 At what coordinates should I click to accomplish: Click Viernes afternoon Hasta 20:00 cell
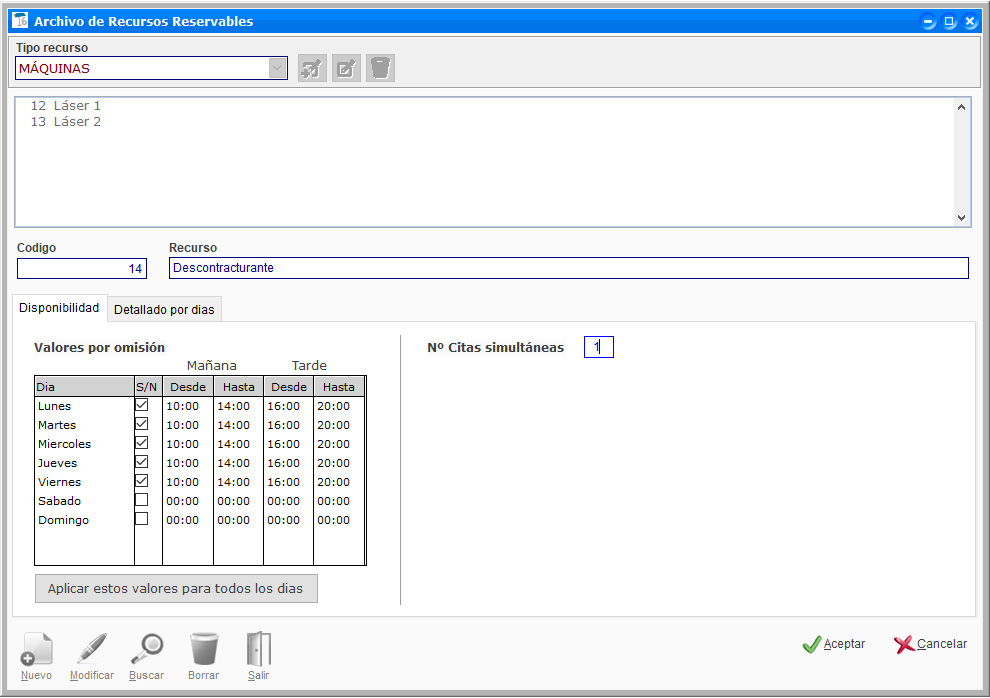[x=338, y=482]
